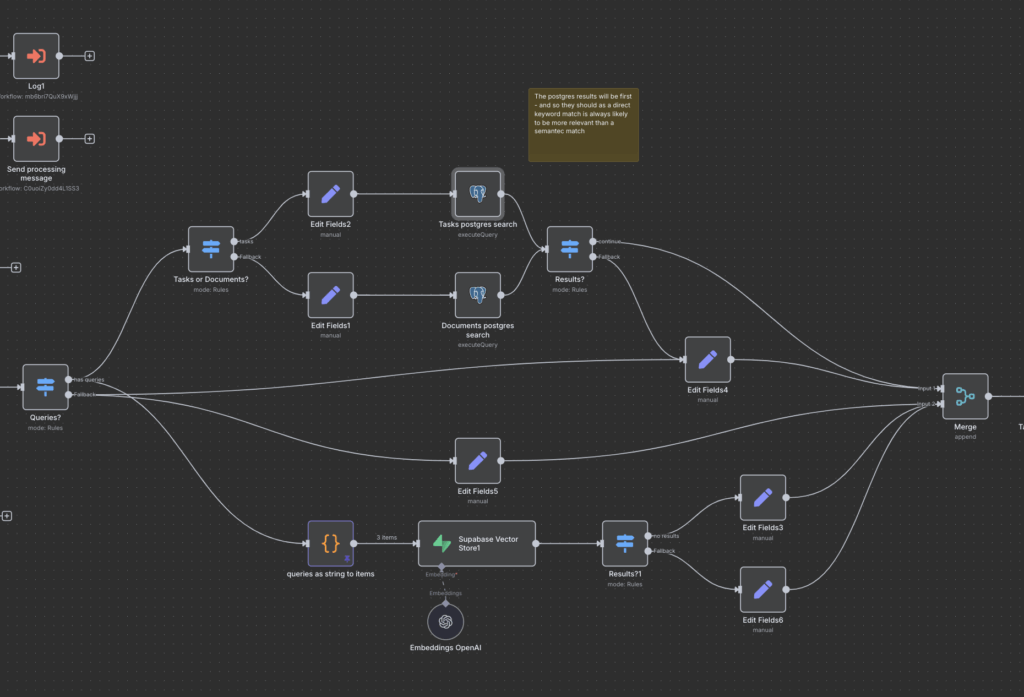This screenshot has height=697, width=1024.
Task: Click the 'append' text under Merge
Action: point(965,437)
